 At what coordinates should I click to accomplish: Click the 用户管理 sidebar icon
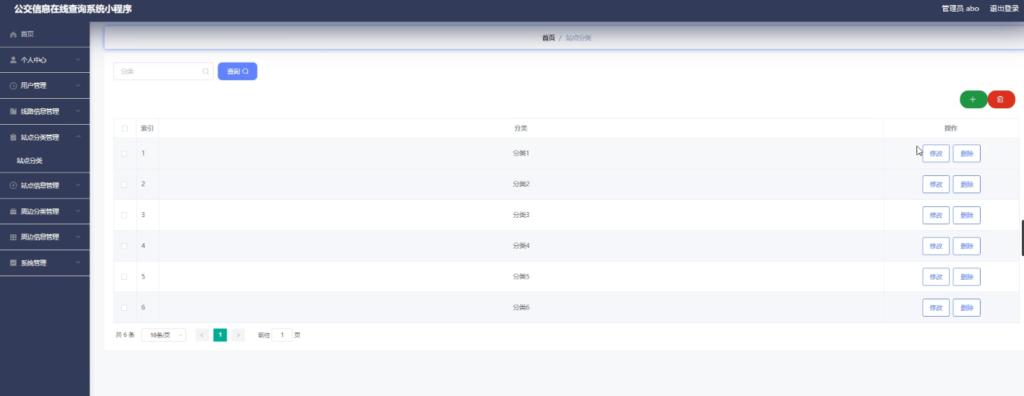click(x=13, y=86)
